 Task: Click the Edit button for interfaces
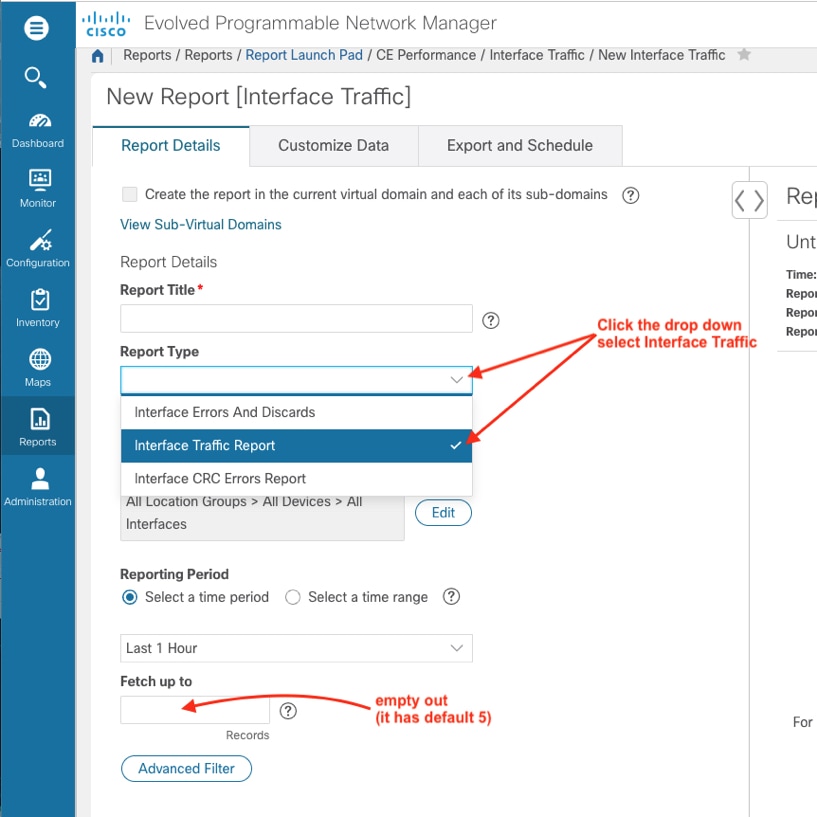pyautogui.click(x=443, y=513)
